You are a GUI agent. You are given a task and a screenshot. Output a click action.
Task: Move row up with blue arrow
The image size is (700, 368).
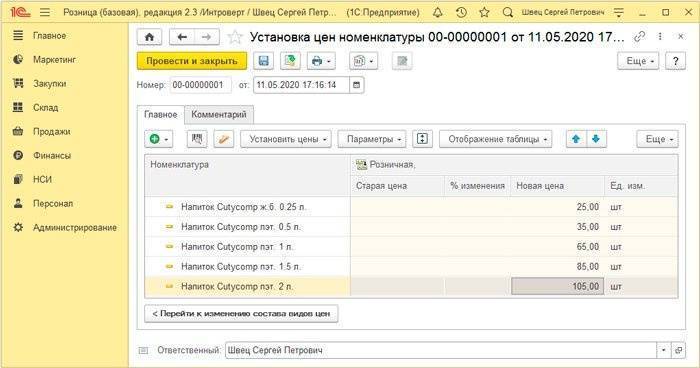[576, 139]
